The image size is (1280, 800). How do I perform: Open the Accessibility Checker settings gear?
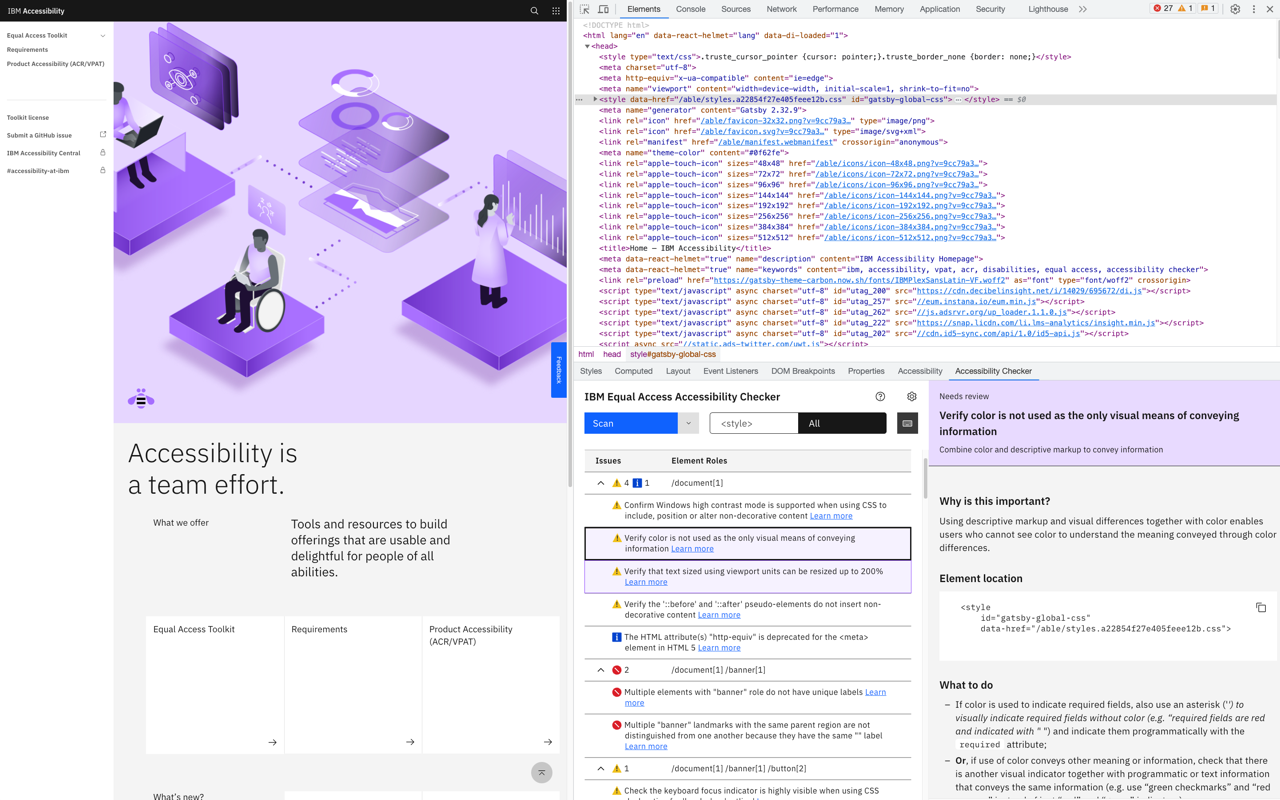pos(911,396)
